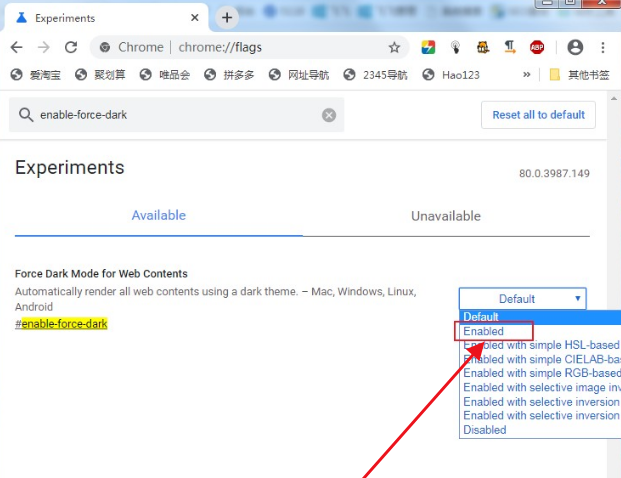Open the ABP Adblock Plus extension
This screenshot has width=621, height=478.
click(x=537, y=48)
